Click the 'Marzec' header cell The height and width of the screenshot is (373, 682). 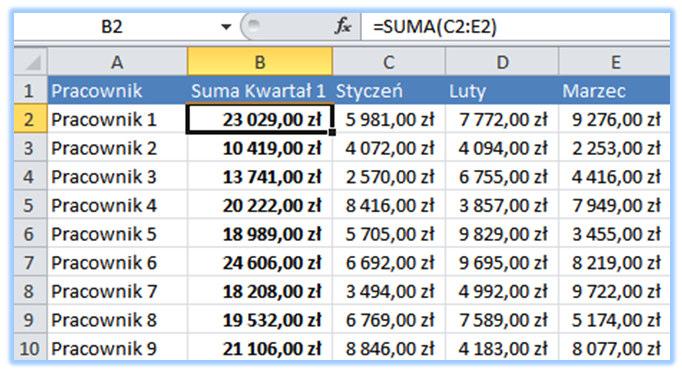pyautogui.click(x=615, y=90)
